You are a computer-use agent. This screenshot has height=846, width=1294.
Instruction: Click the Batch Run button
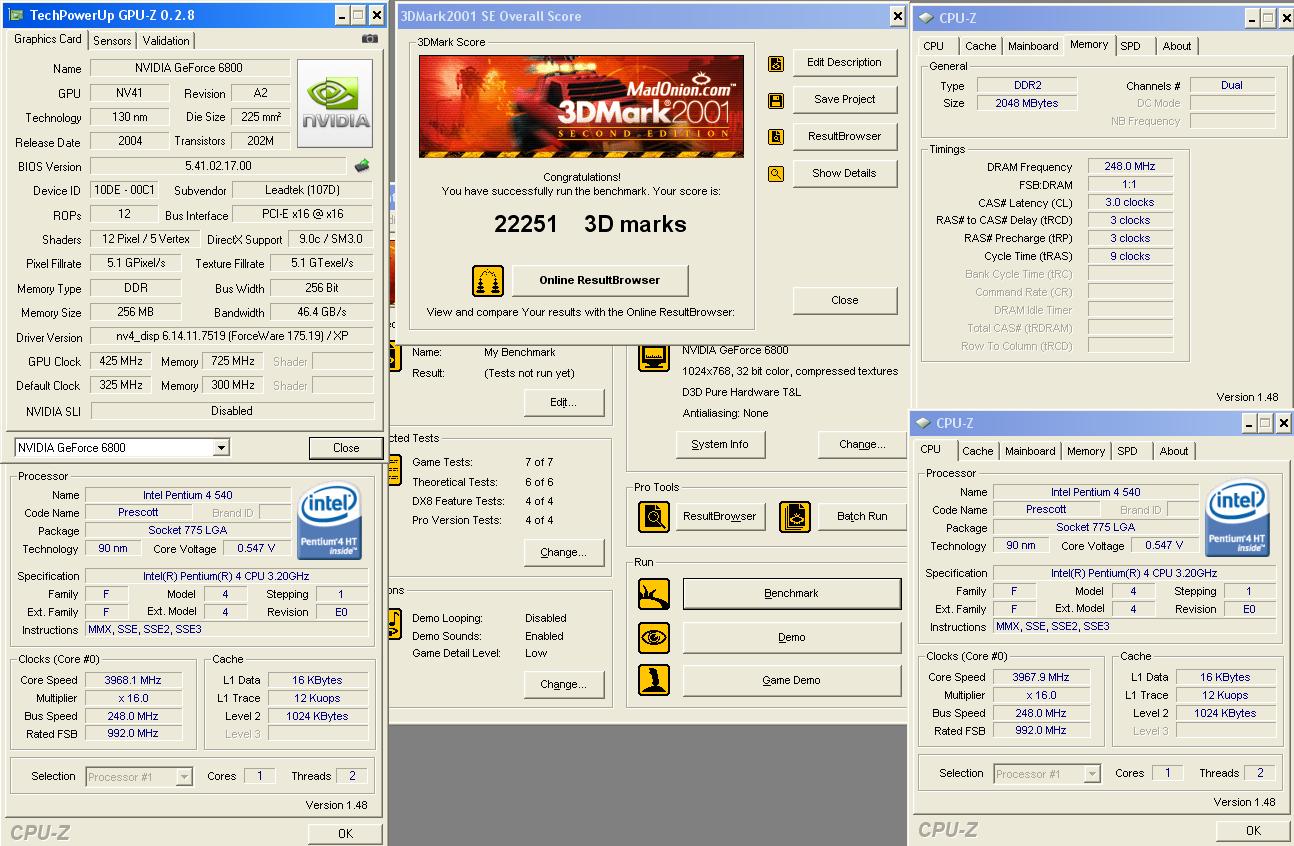click(x=862, y=516)
